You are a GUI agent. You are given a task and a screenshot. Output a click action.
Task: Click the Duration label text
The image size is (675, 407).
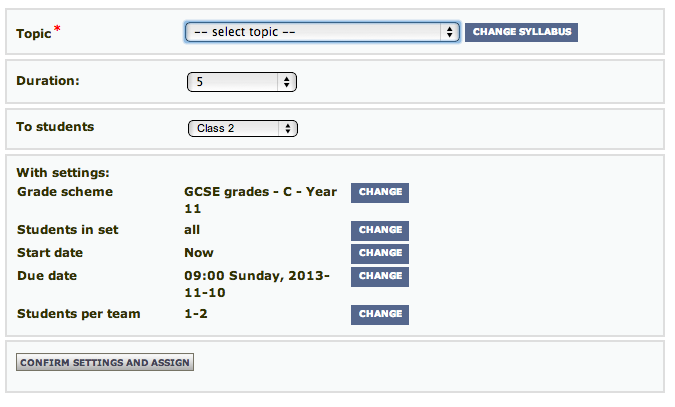click(48, 81)
